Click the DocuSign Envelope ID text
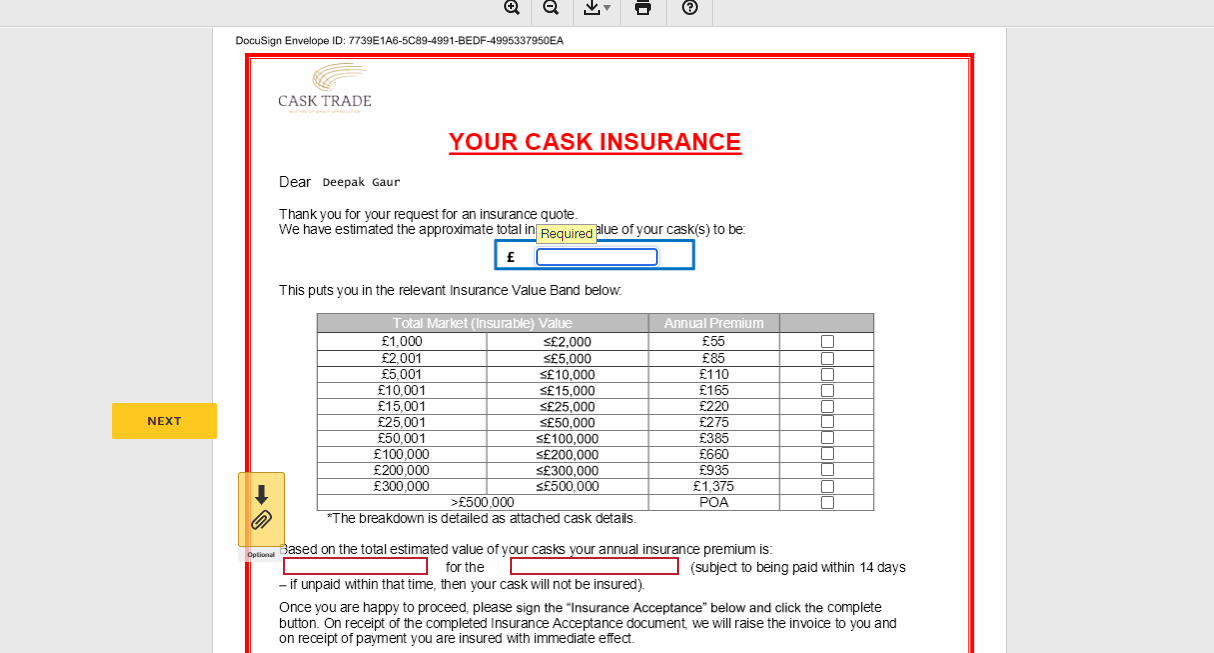1214x653 pixels. (x=399, y=41)
